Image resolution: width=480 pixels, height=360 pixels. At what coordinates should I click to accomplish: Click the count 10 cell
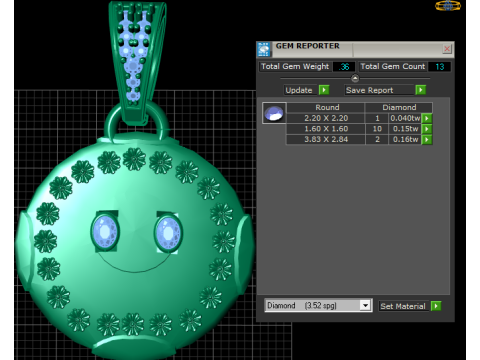[x=377, y=129]
